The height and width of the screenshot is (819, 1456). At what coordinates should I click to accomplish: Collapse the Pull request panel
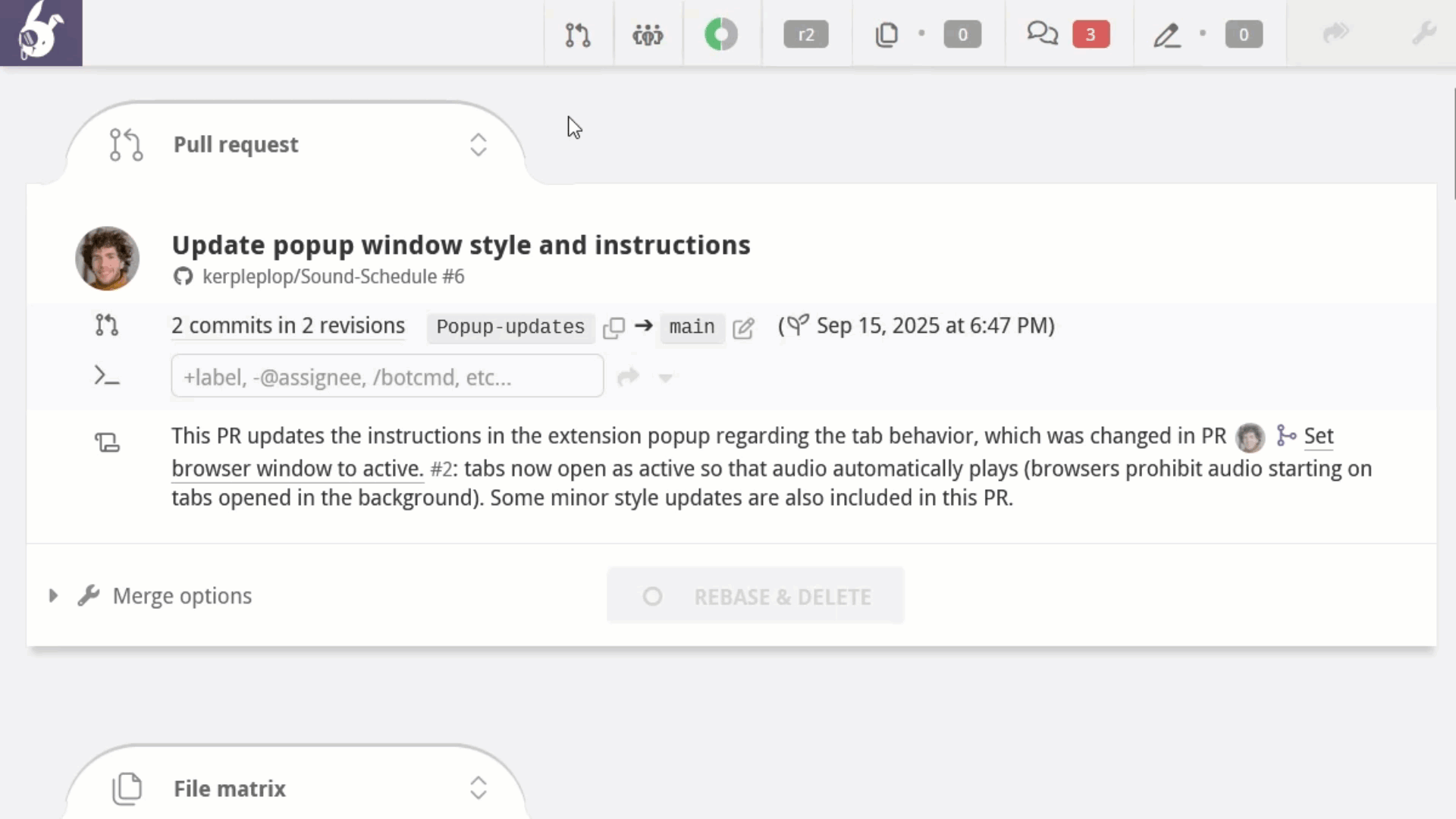[x=478, y=145]
